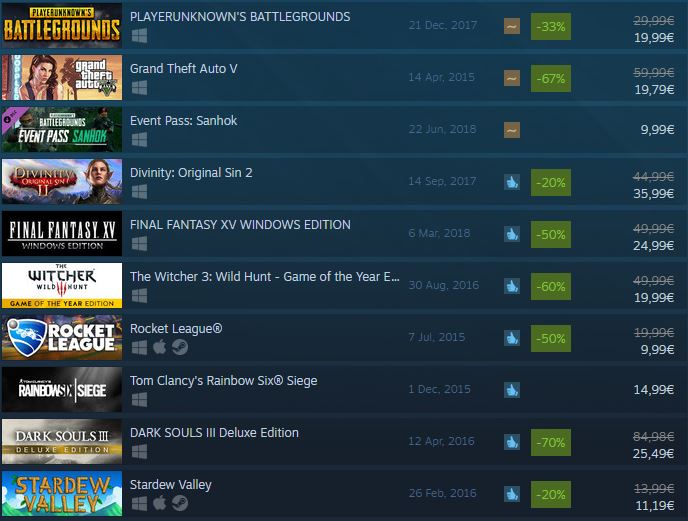Click the Windows platform icon under Event Pass: Sanhok
The width and height of the screenshot is (688, 521).
point(140,140)
